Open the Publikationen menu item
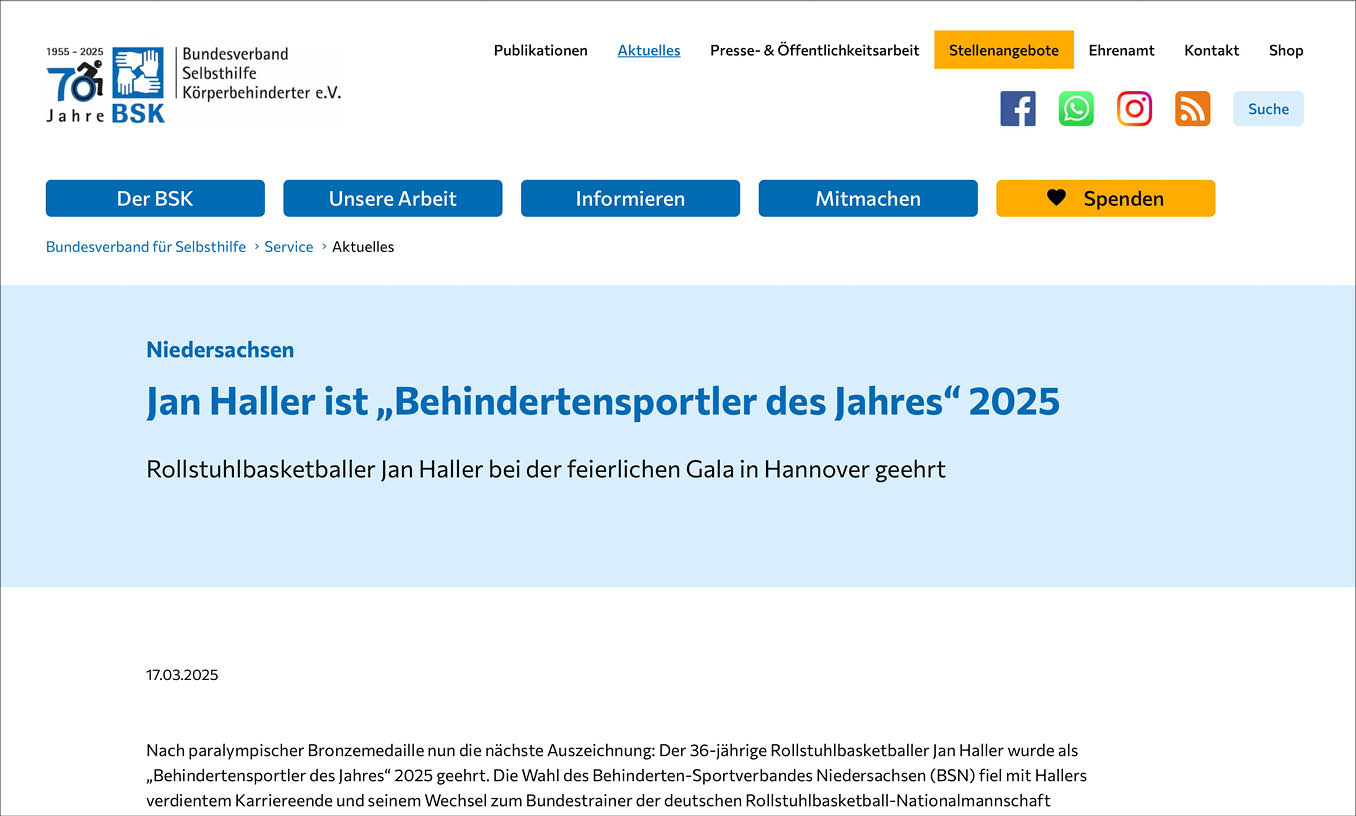 click(x=540, y=50)
